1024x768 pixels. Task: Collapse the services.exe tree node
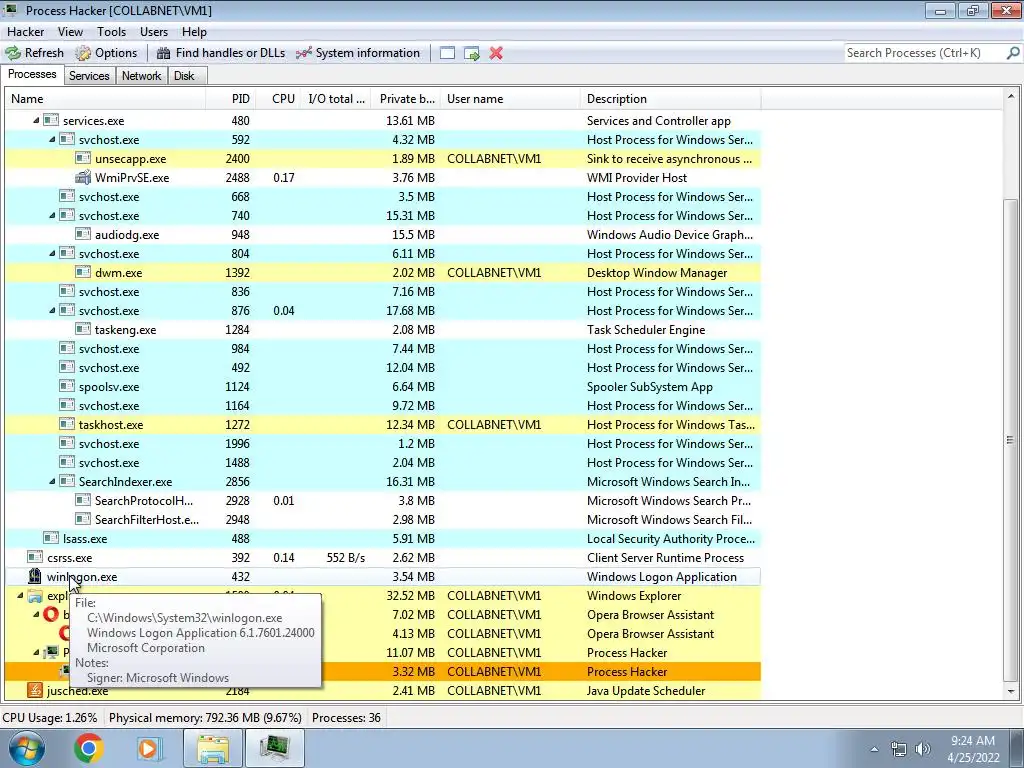36,120
